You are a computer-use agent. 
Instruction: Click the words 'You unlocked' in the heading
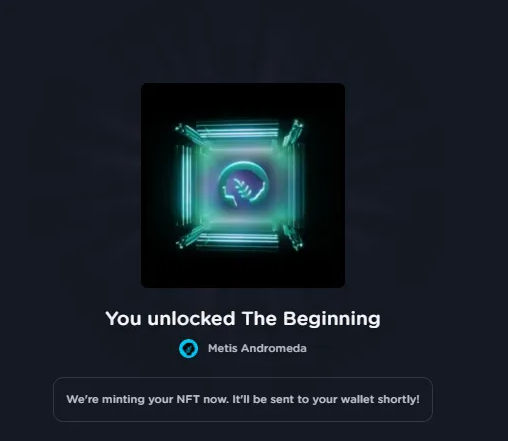click(170, 319)
